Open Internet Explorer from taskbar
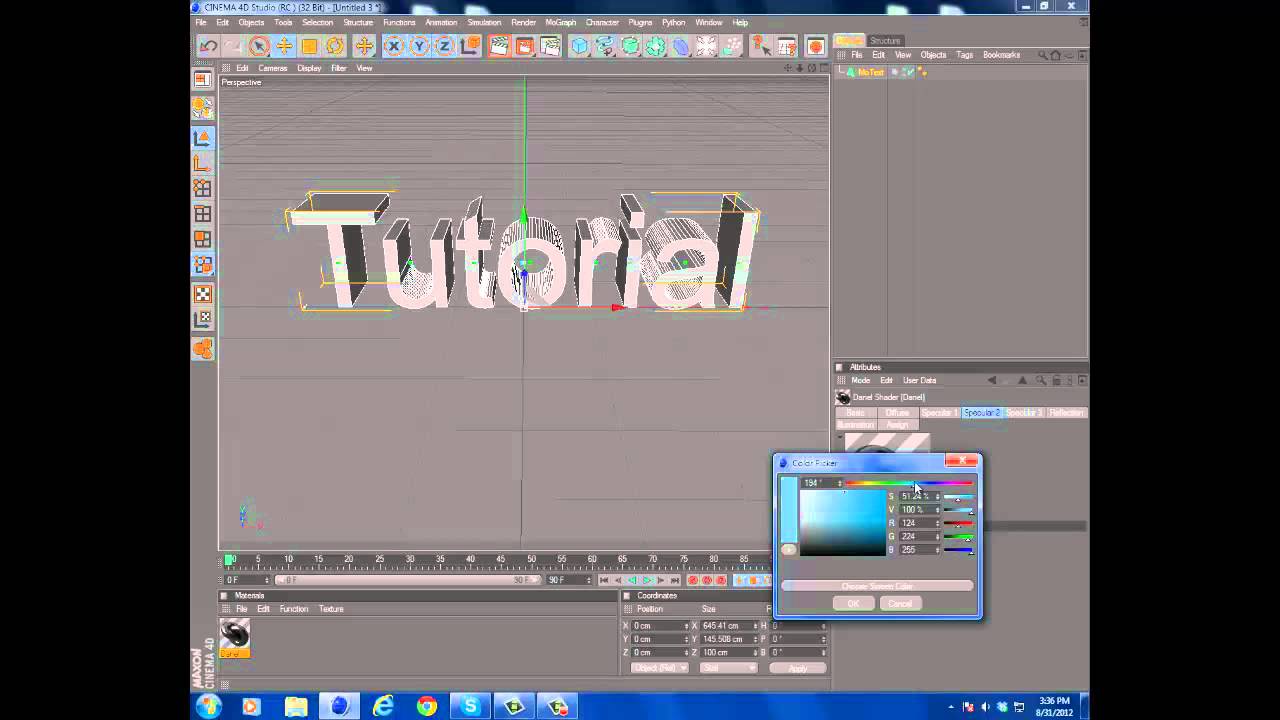The height and width of the screenshot is (720, 1280). (383, 706)
